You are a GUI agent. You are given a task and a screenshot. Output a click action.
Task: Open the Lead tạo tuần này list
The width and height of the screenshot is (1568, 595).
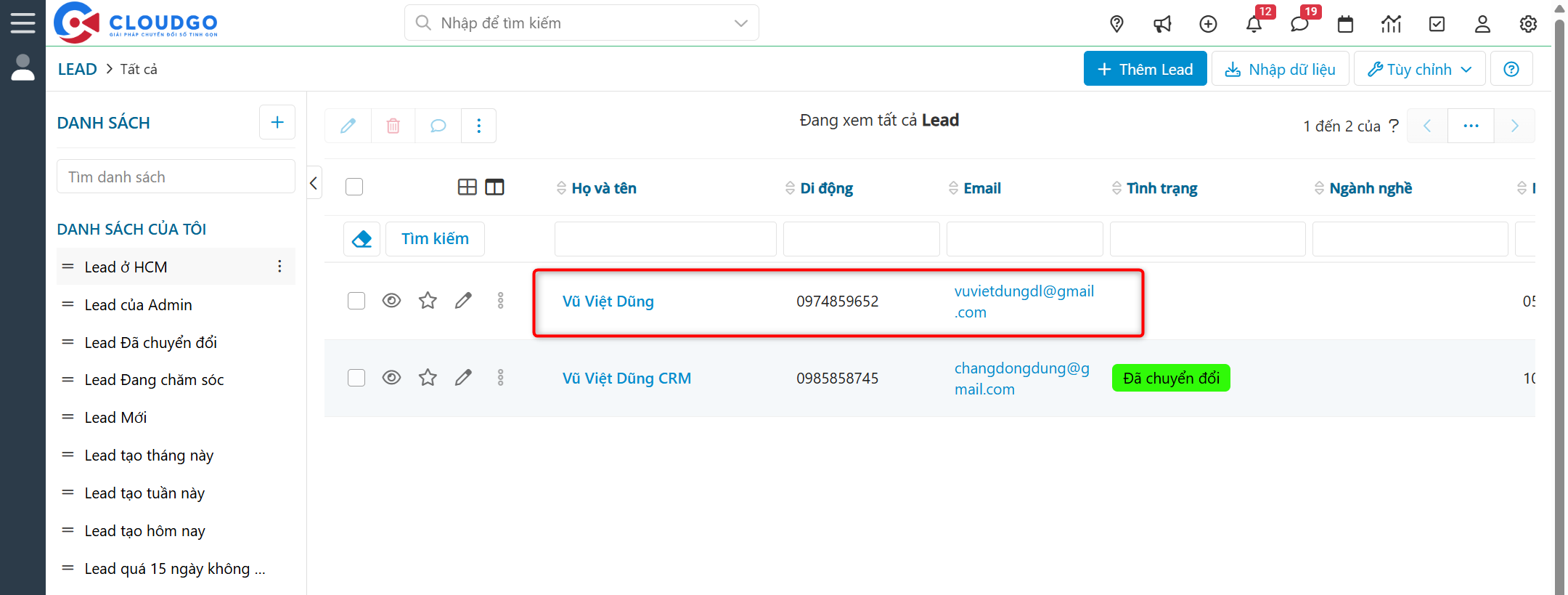pyautogui.click(x=144, y=493)
